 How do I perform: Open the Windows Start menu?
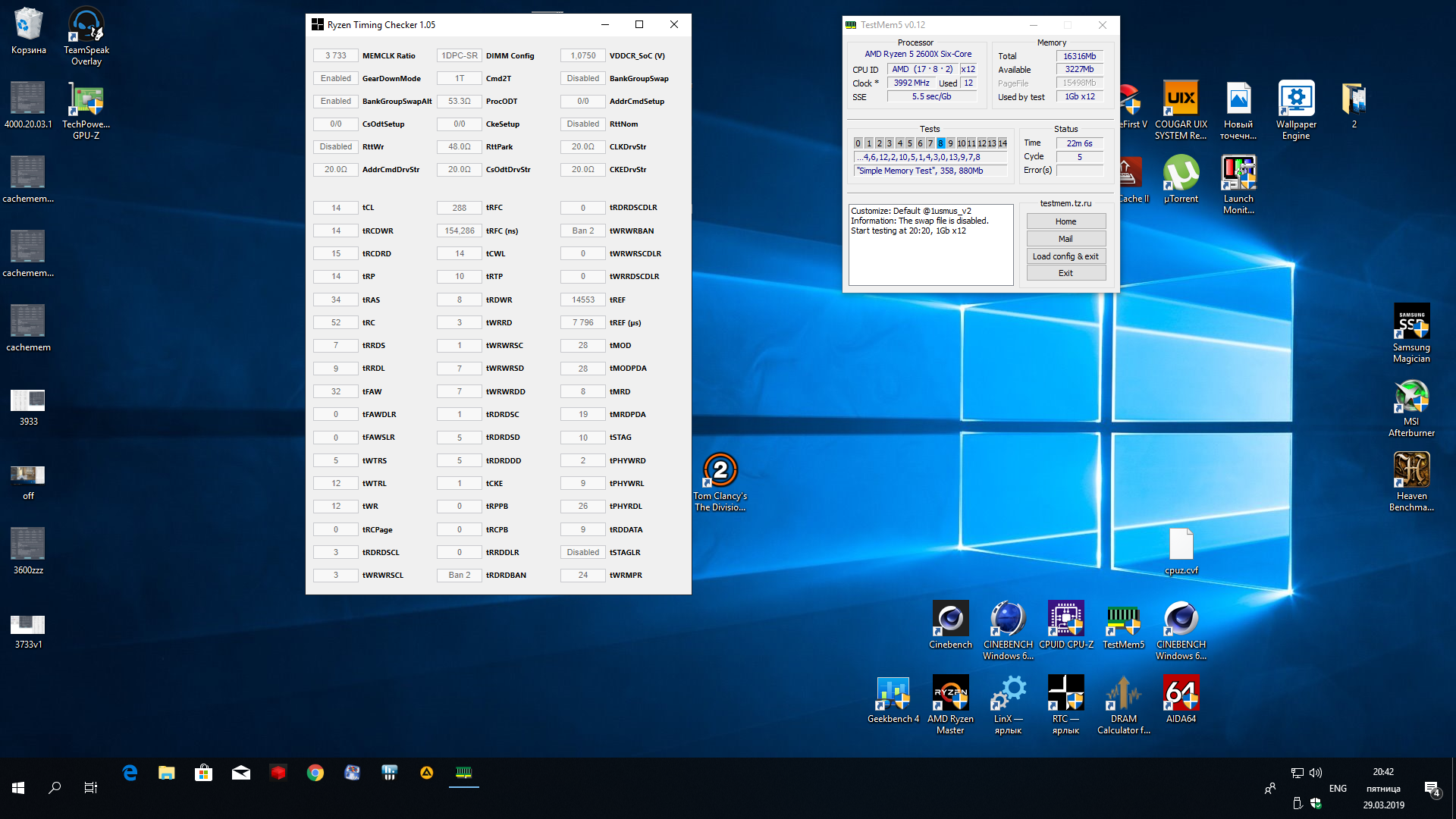(x=18, y=788)
